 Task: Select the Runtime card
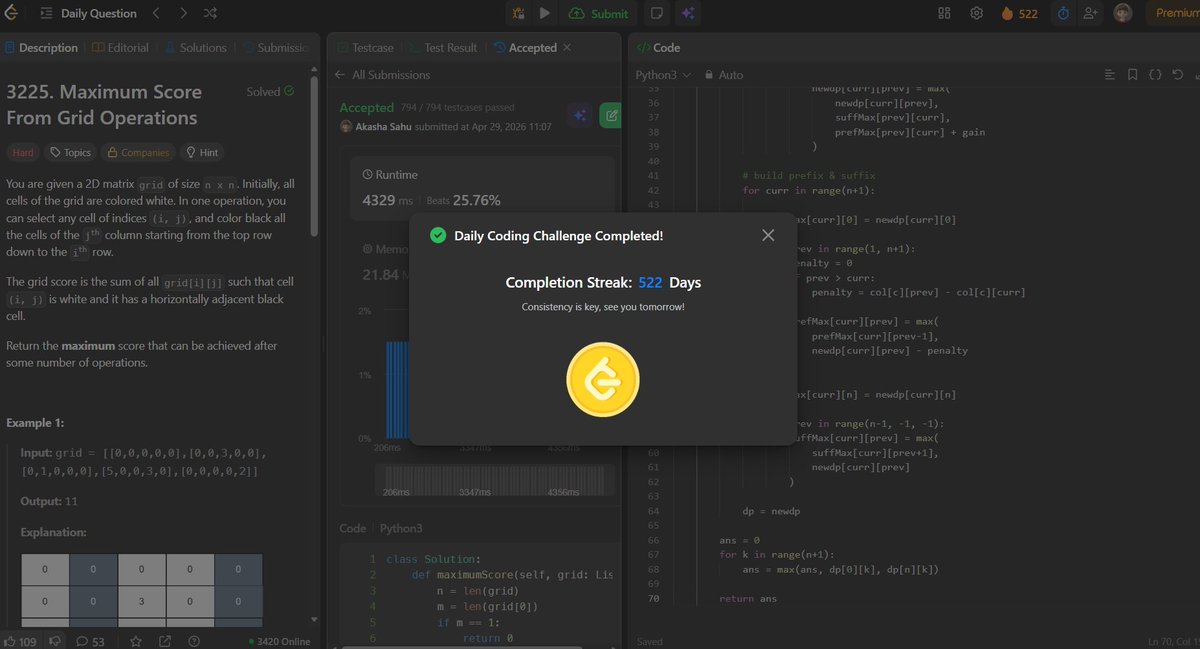tap(484, 188)
